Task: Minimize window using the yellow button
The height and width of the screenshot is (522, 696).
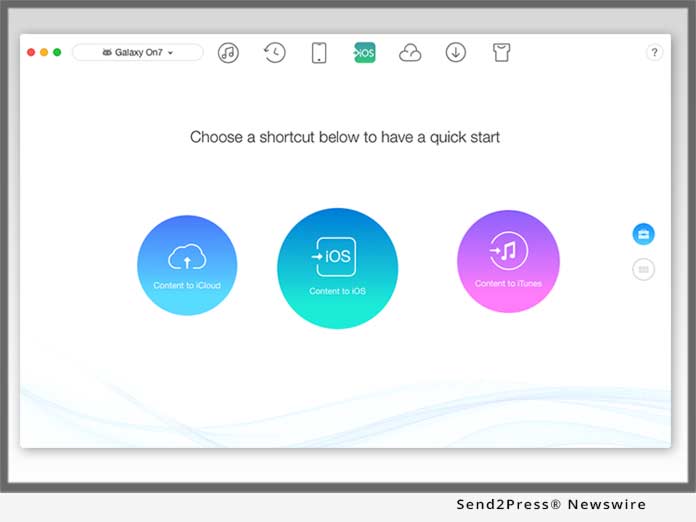Action: [x=44, y=52]
